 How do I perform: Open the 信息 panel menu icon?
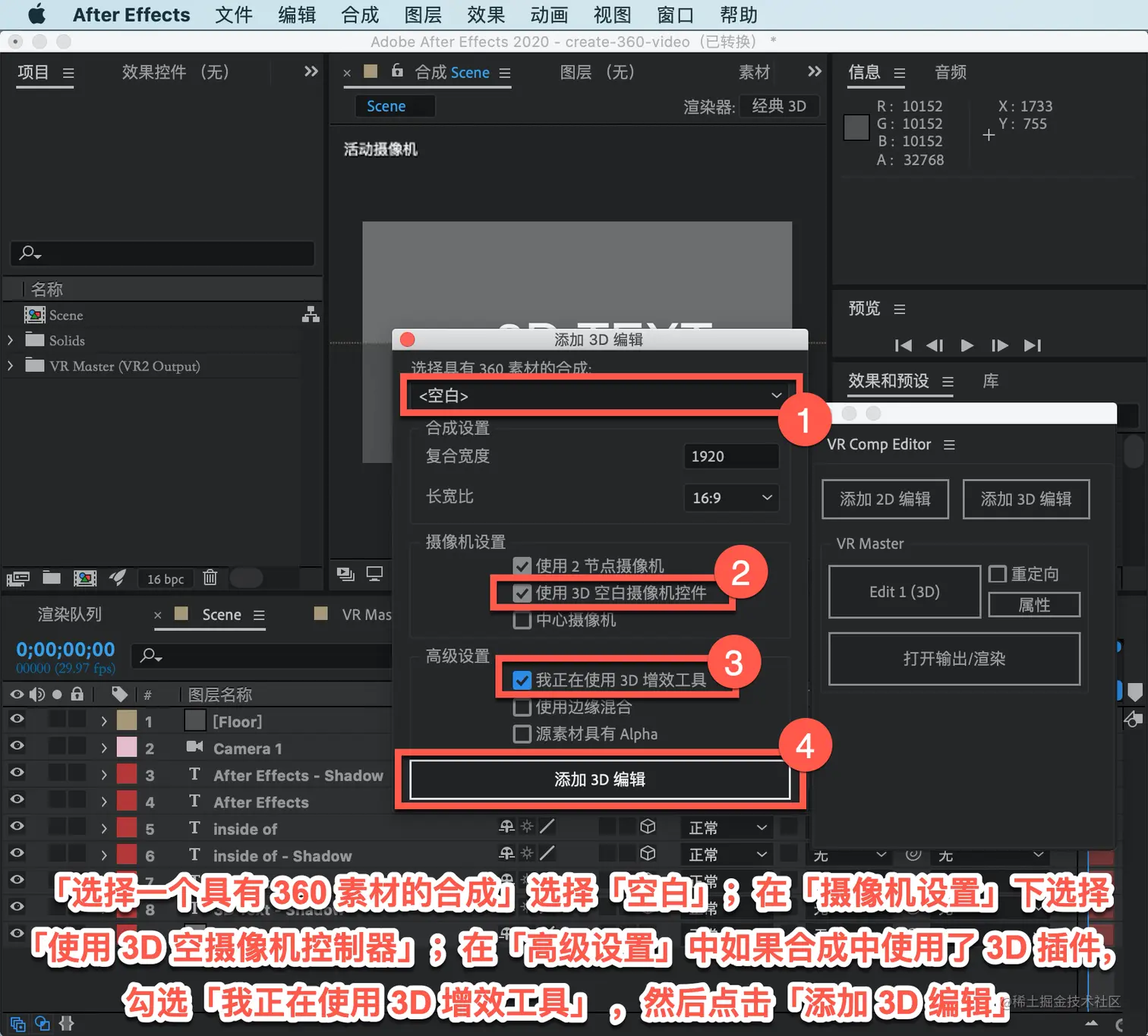pos(900,73)
